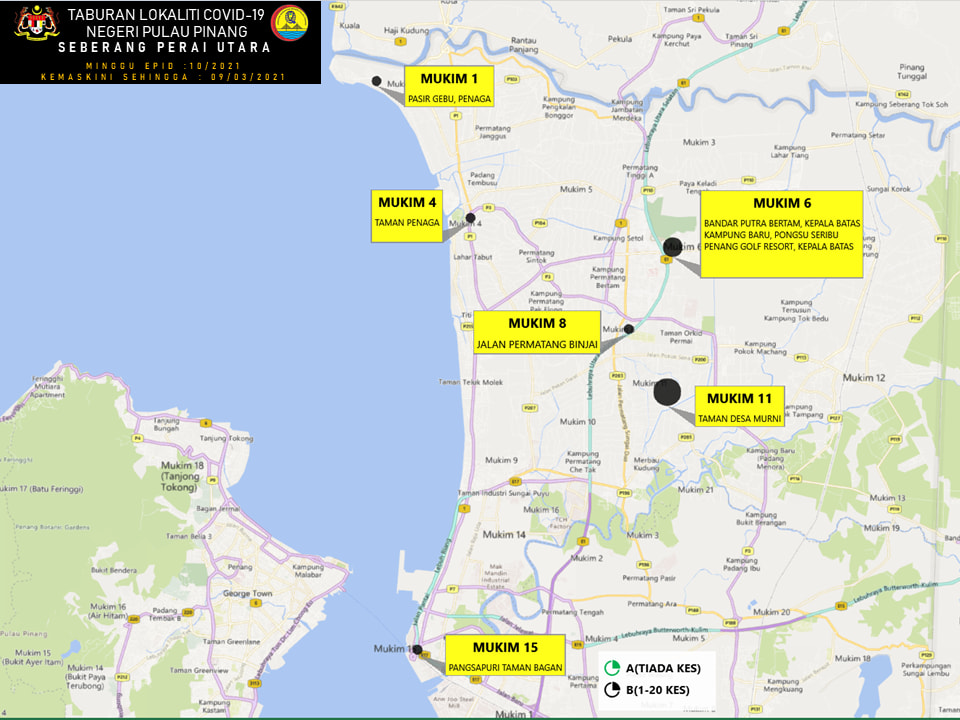Click the 'Bukit Bendera' map label
960x720 pixels.
114,570
